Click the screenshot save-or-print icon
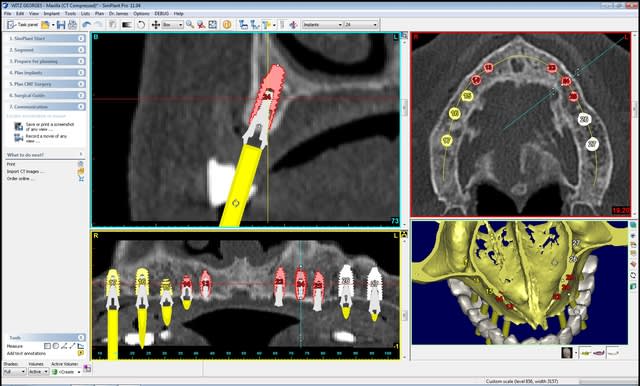 [x=18, y=126]
